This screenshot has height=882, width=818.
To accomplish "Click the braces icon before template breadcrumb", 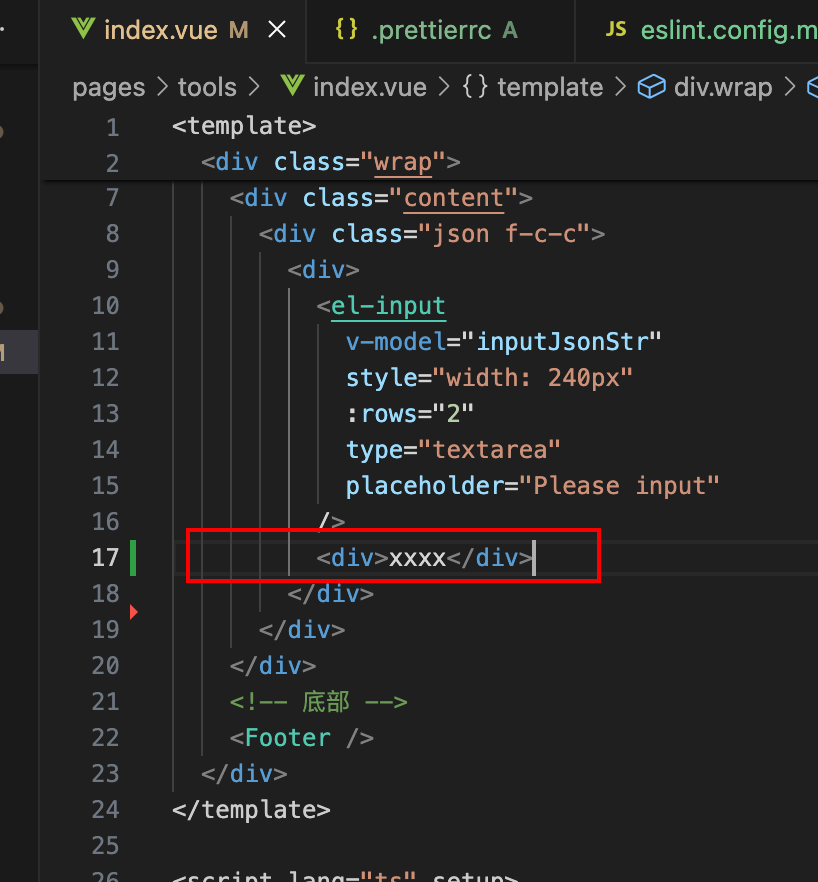I will [475, 87].
